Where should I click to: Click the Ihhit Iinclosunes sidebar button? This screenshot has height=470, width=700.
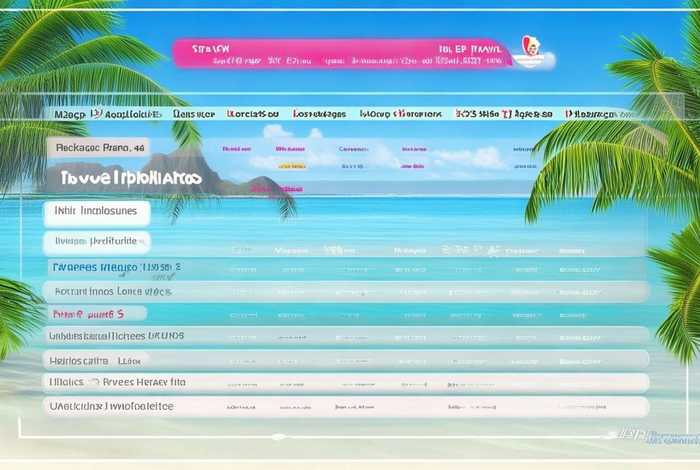pyautogui.click(x=97, y=212)
